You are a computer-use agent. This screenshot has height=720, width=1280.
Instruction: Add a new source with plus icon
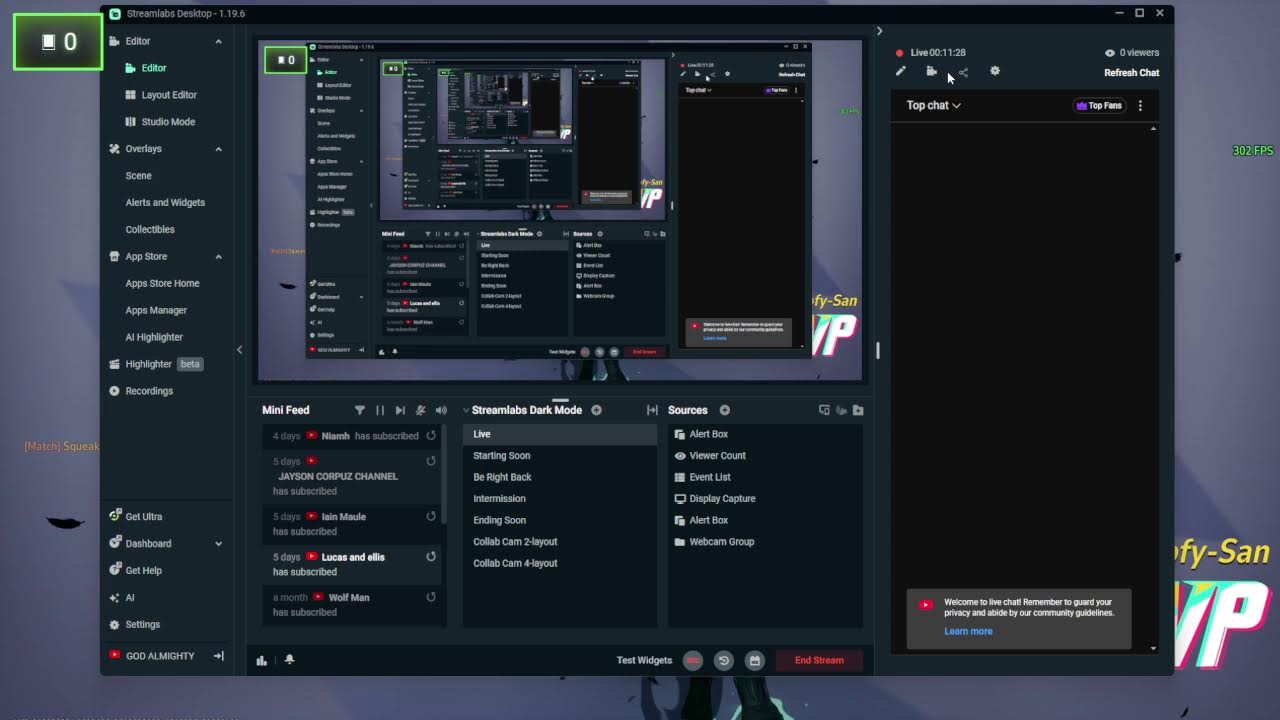pyautogui.click(x=724, y=410)
